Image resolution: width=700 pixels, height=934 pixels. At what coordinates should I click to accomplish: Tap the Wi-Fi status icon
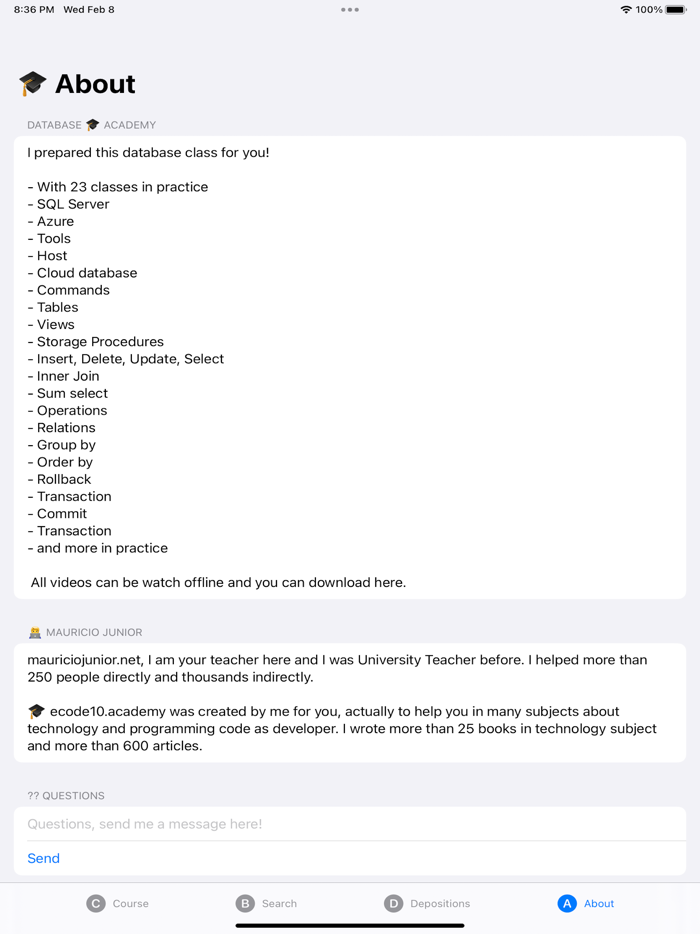click(x=626, y=10)
